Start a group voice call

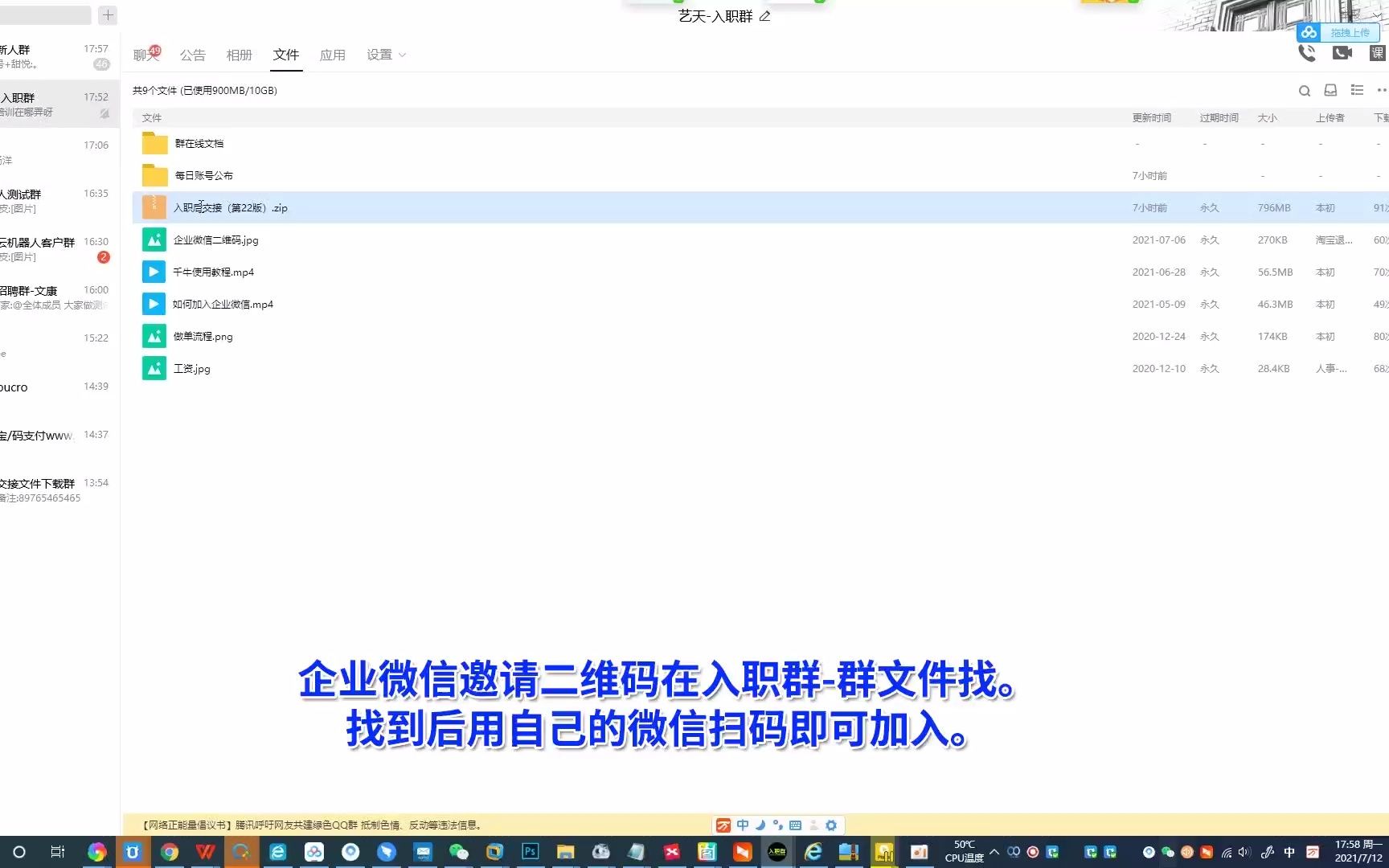point(1307,52)
